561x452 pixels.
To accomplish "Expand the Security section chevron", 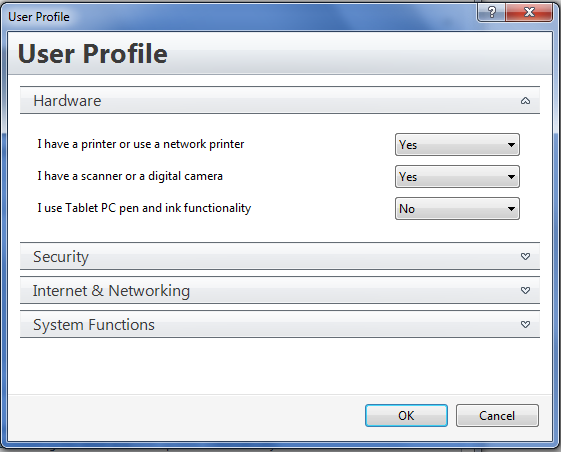I will pos(525,256).
